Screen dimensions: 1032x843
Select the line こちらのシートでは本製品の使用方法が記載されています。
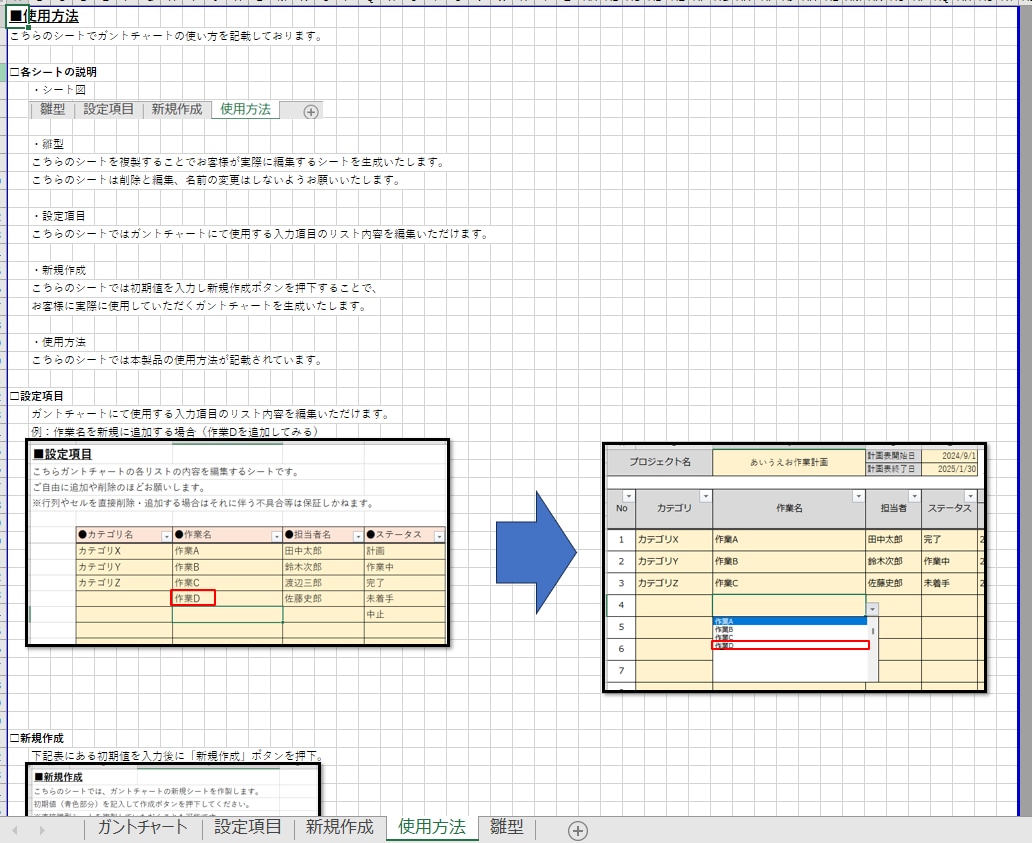coord(178,360)
